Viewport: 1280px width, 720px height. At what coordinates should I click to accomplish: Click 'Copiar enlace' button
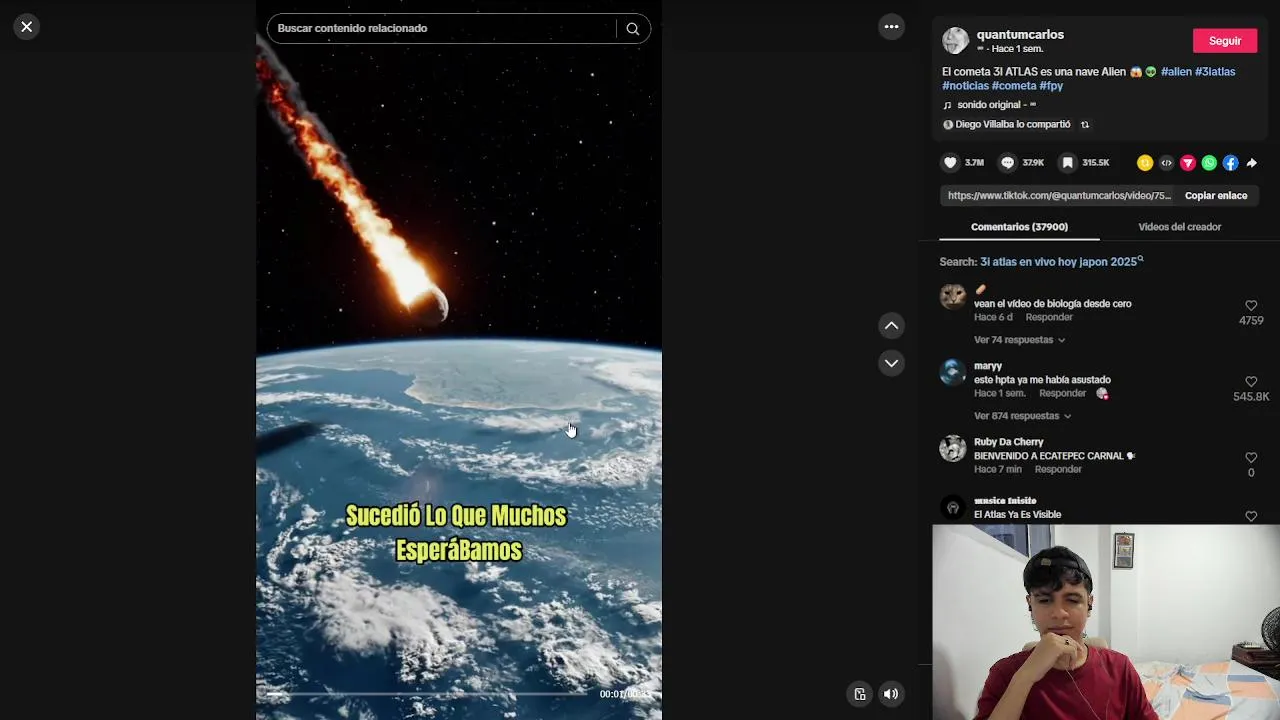(1216, 196)
